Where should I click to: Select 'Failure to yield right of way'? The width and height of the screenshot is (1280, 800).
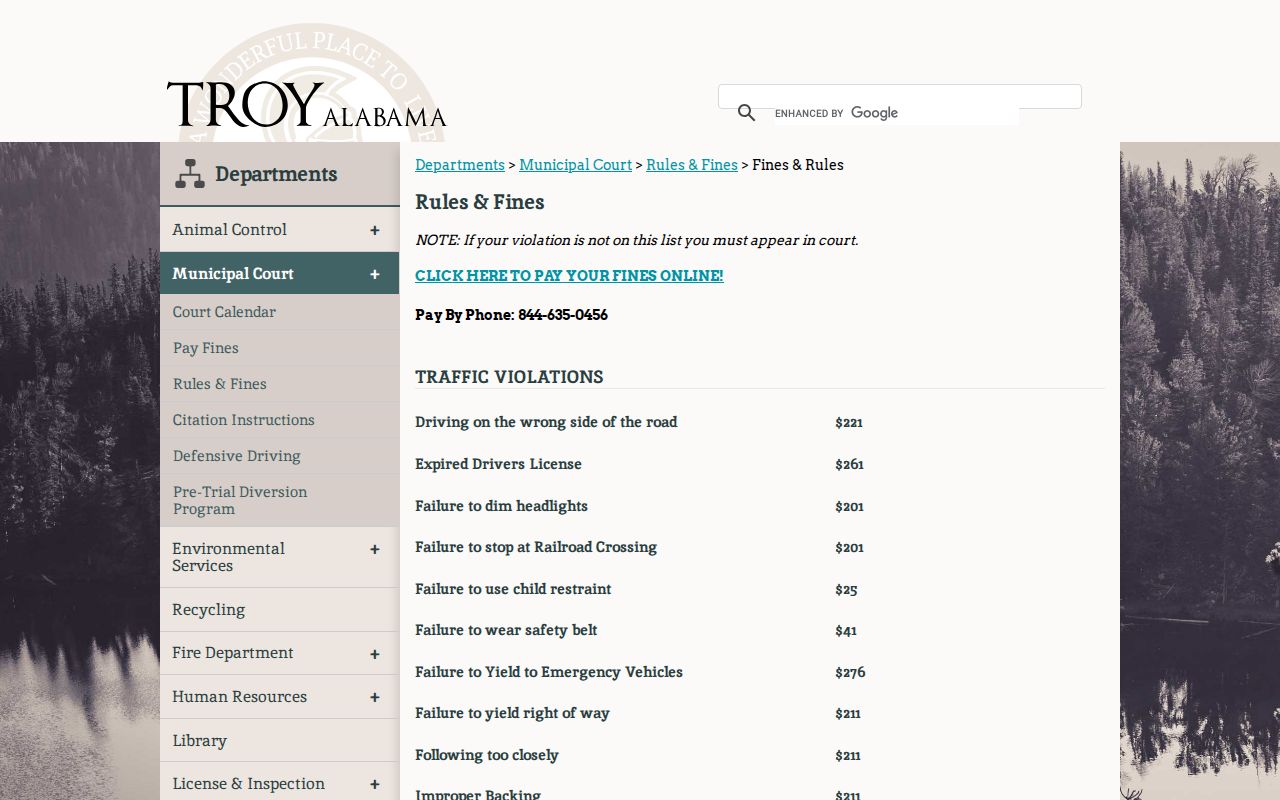(512, 713)
